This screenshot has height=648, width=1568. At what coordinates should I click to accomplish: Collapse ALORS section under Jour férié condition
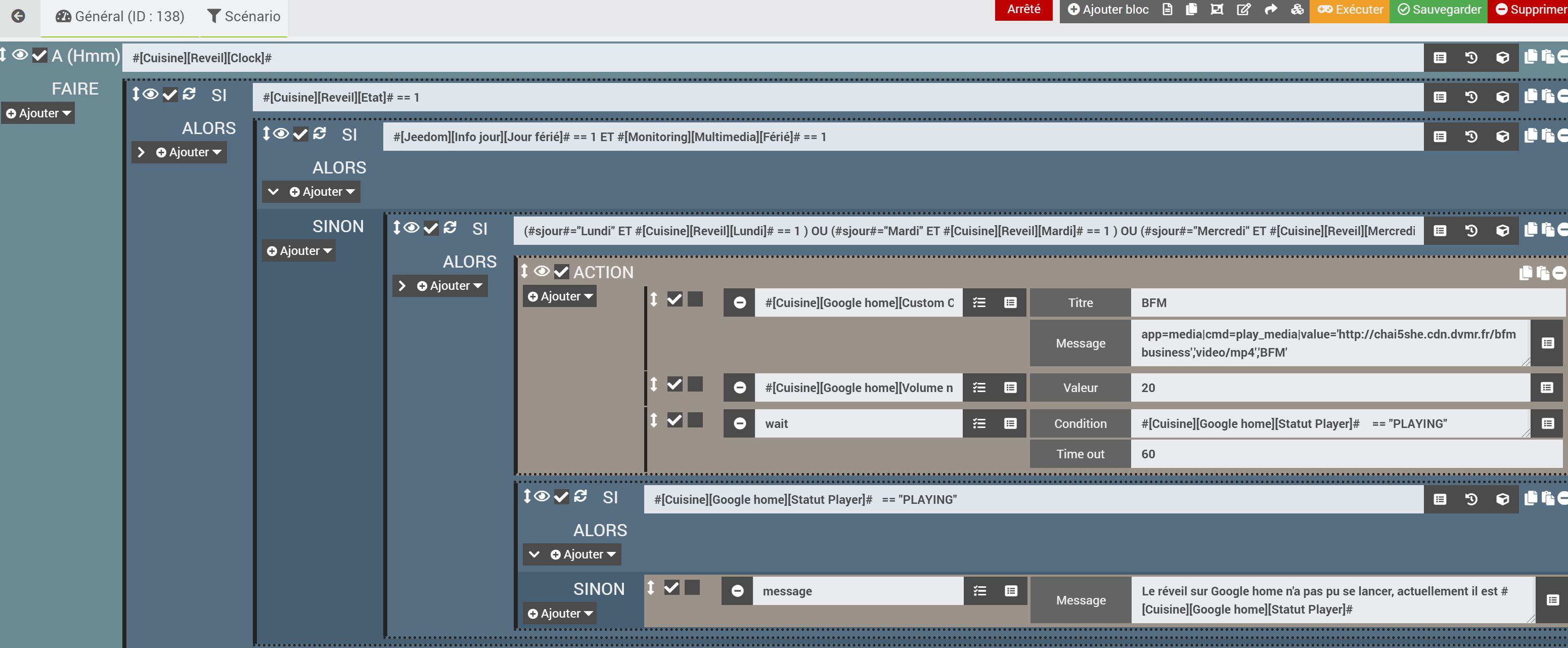(x=274, y=192)
